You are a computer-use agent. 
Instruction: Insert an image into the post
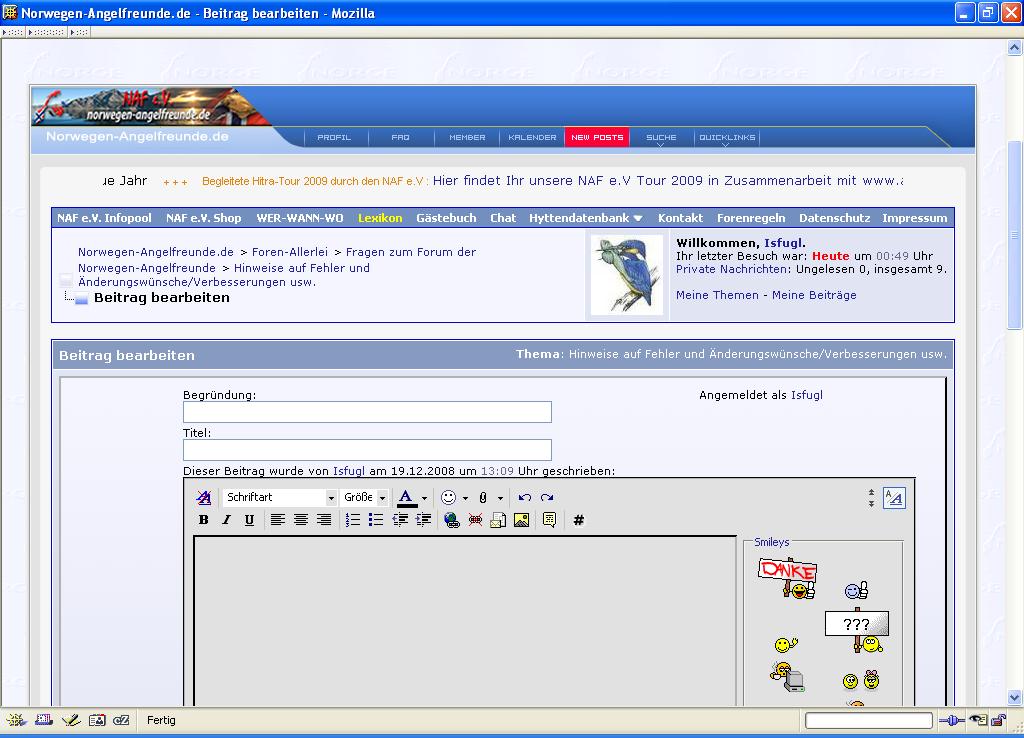[521, 520]
